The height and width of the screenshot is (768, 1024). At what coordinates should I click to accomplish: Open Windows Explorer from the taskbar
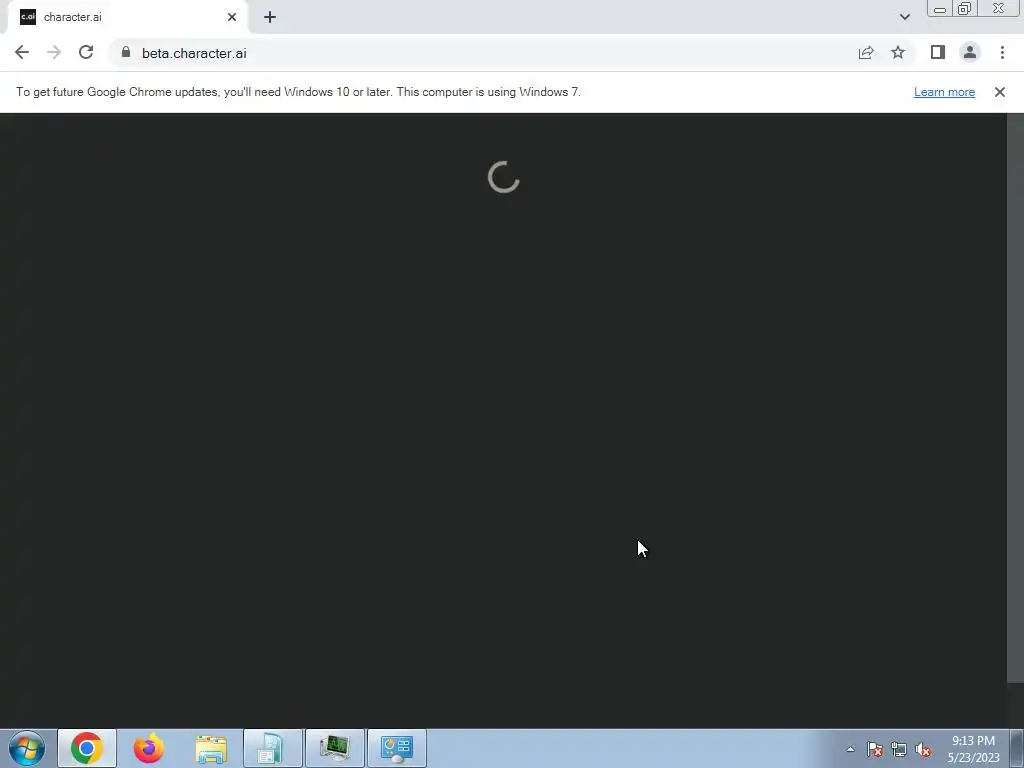coord(211,748)
